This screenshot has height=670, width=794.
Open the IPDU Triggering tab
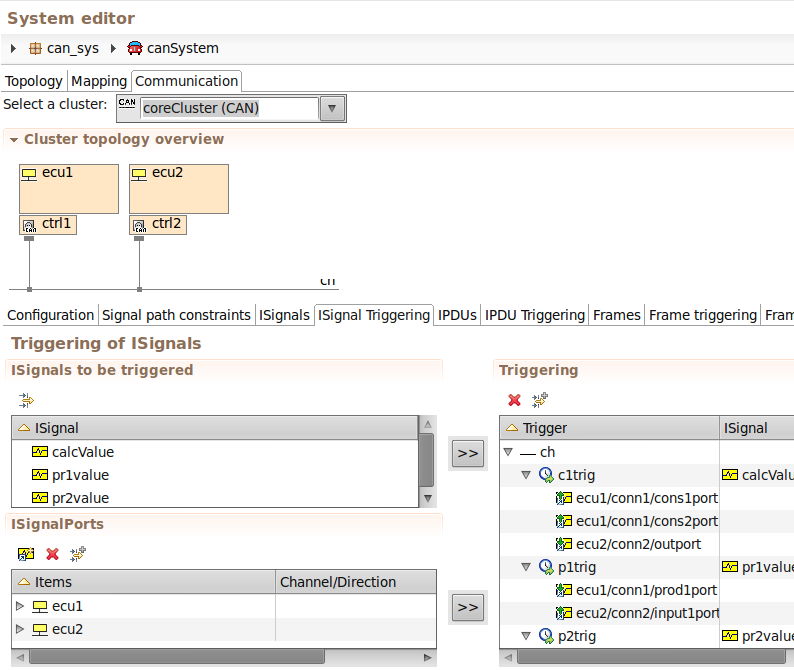coord(535,315)
